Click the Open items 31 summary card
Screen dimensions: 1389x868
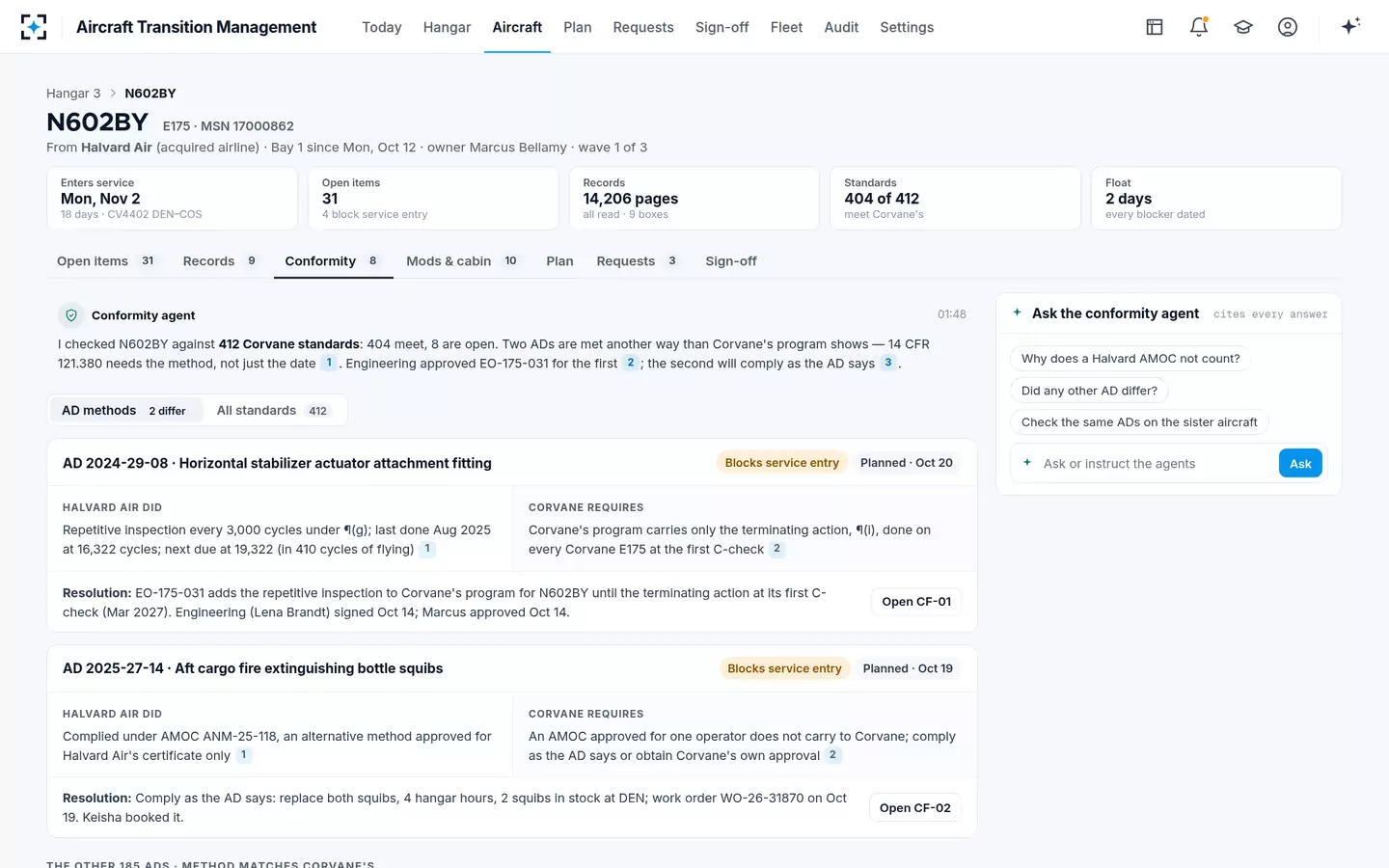(x=433, y=199)
